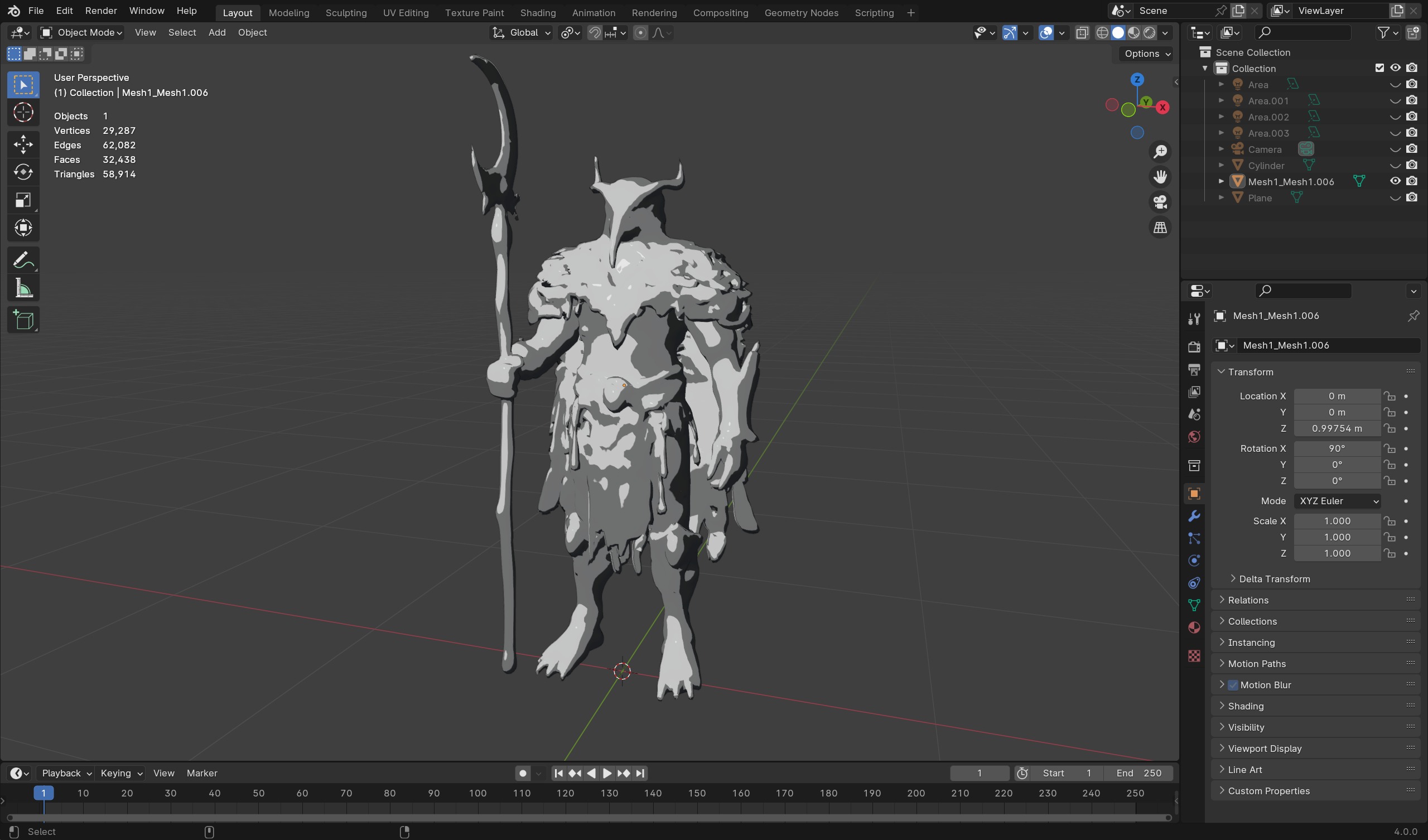Viewport: 1428px width, 840px height.
Task: Toggle X-ray mode in viewport header
Action: (1082, 33)
